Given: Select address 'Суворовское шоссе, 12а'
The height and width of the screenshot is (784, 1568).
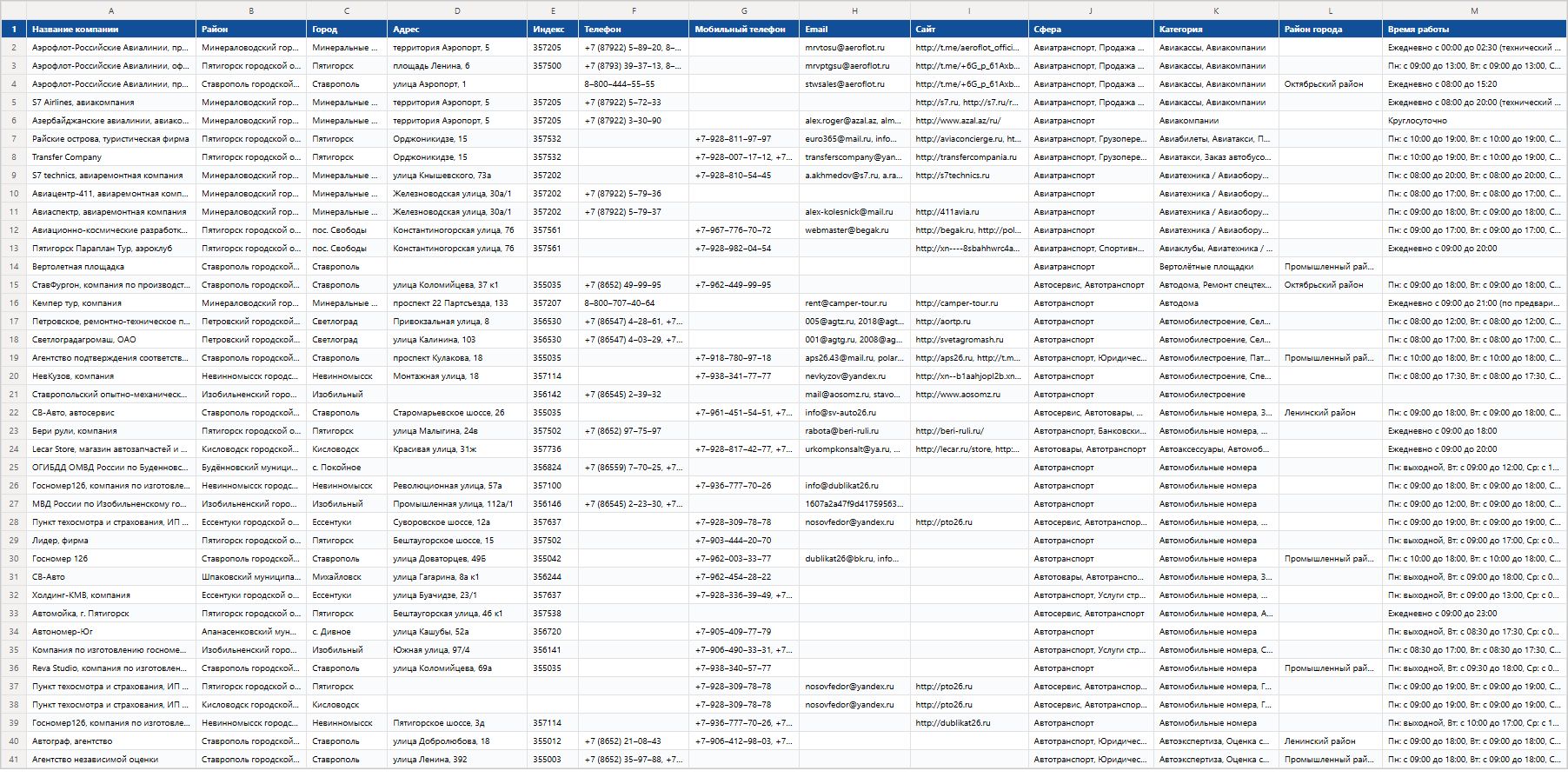Looking at the screenshot, I should (457, 522).
